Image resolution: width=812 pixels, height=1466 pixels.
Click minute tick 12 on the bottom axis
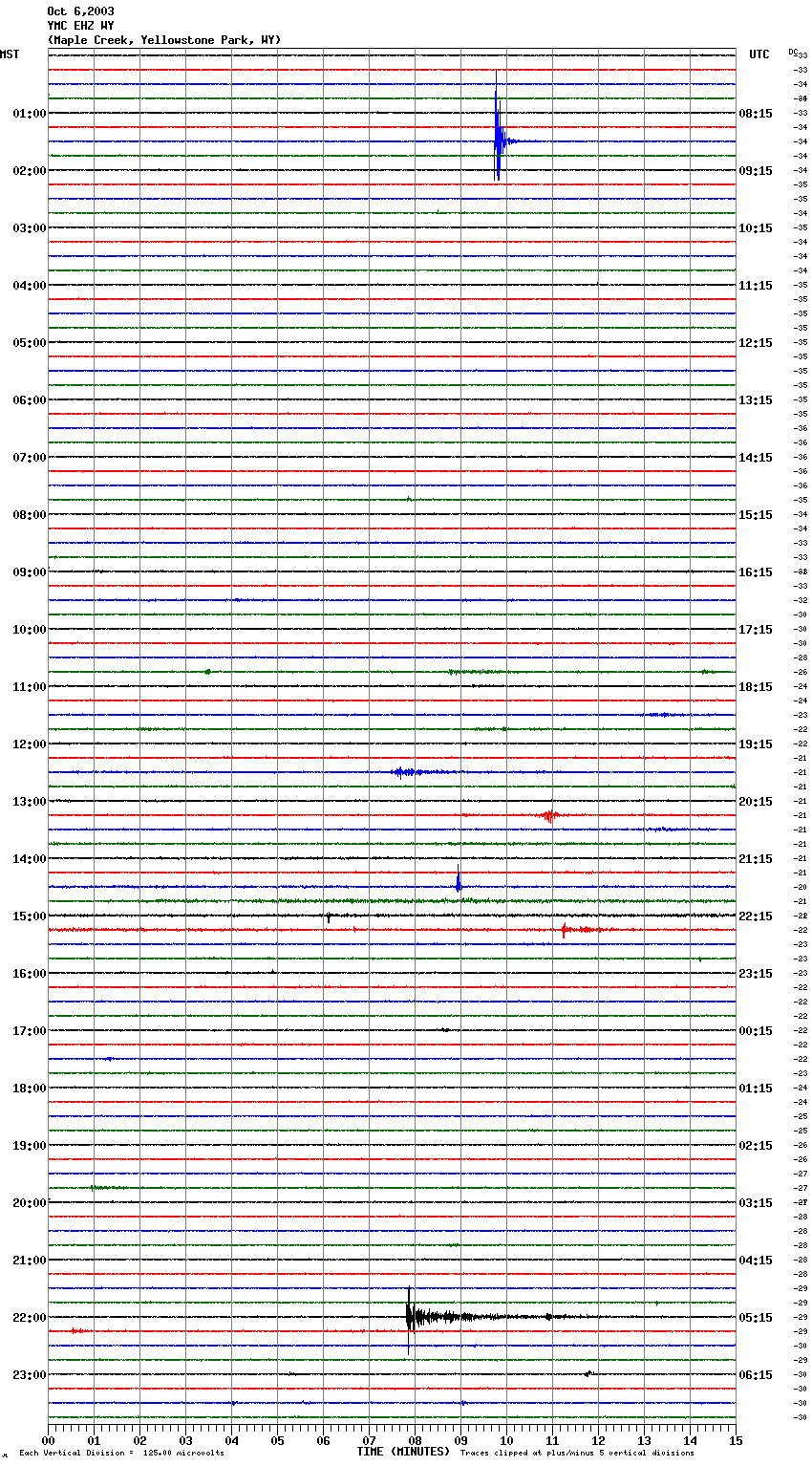(598, 1440)
